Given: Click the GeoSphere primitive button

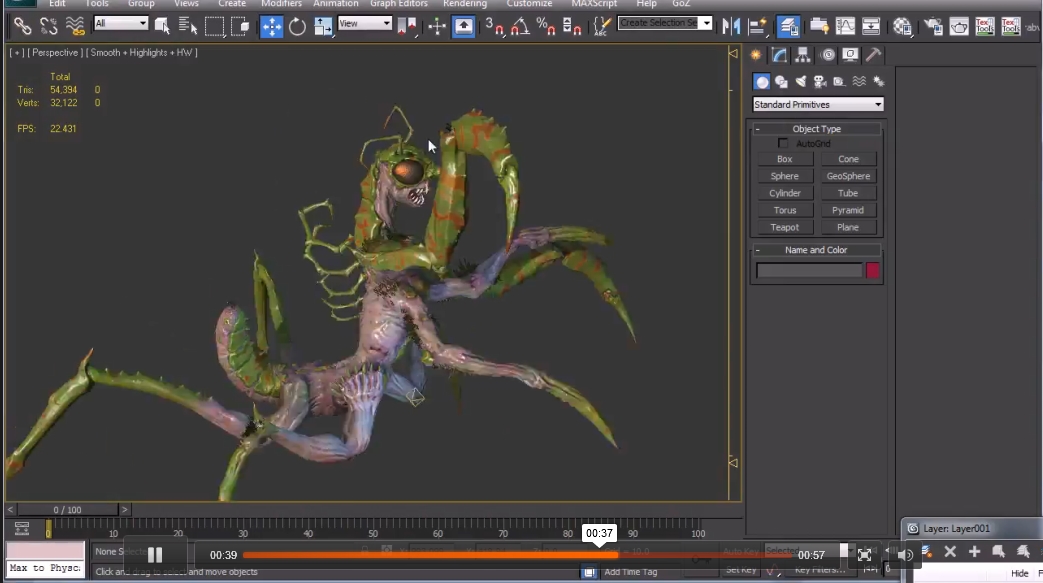Looking at the screenshot, I should [x=848, y=176].
